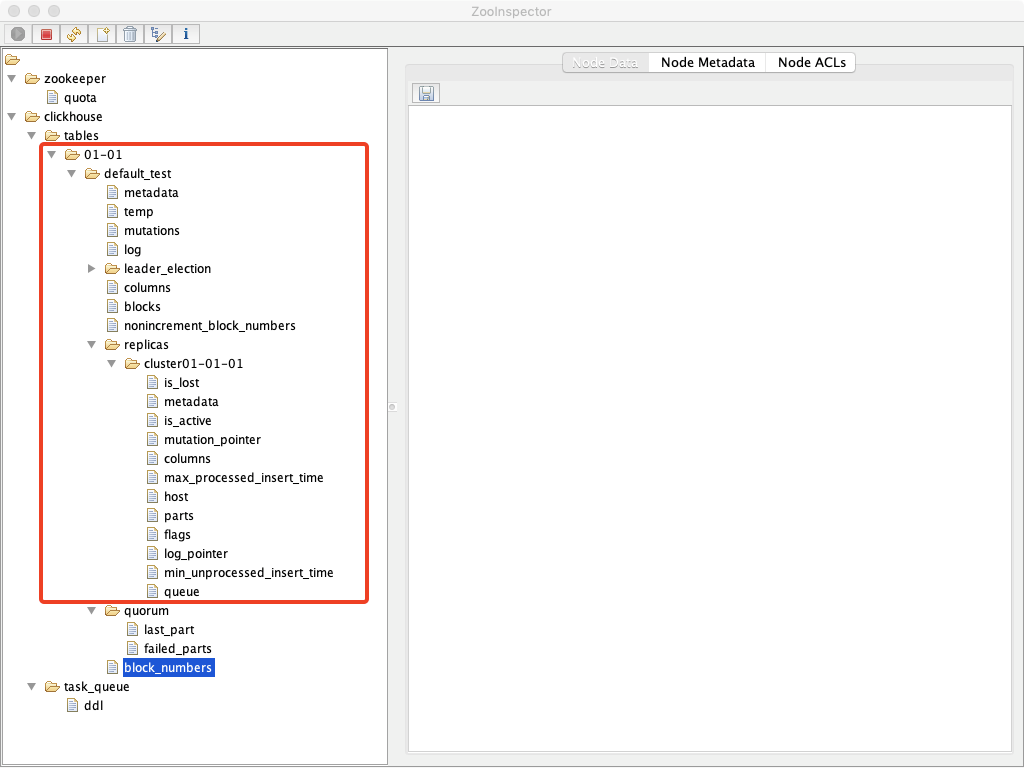Click the leader_election folder icon

coord(112,268)
